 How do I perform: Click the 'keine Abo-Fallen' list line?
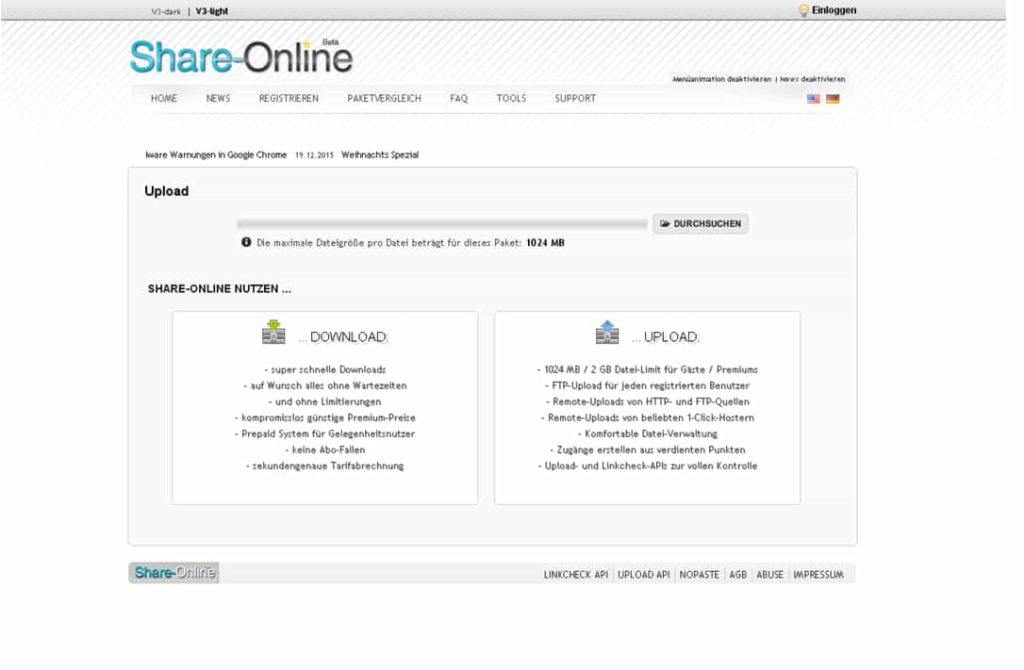325,450
